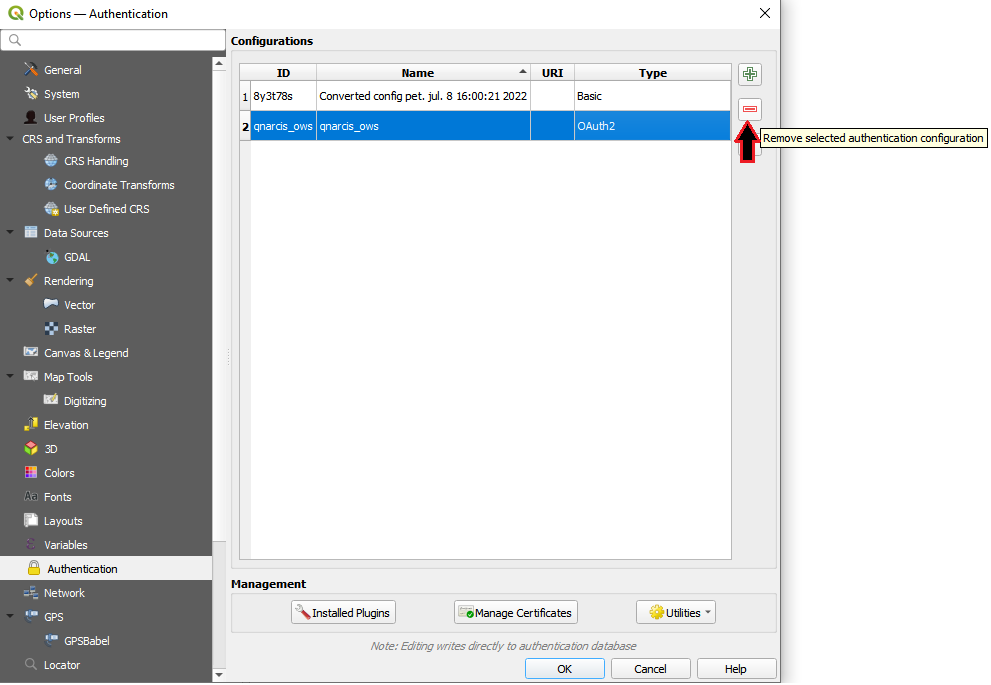Click the Locator settings icon
This screenshot has height=685, width=991.
click(33, 664)
